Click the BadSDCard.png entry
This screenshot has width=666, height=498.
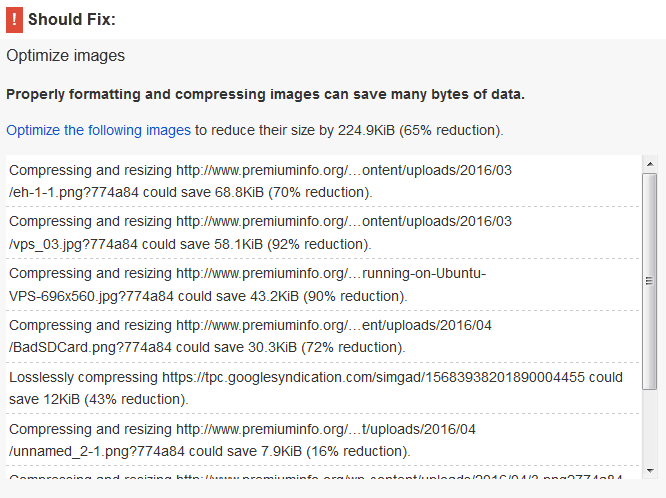(323, 336)
